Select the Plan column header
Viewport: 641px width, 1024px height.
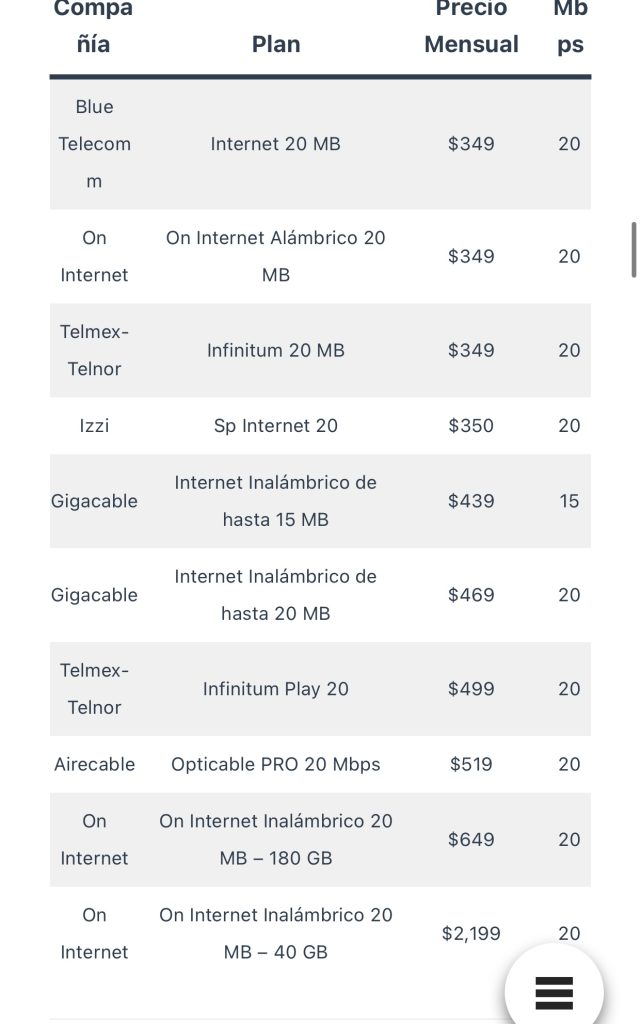click(275, 44)
